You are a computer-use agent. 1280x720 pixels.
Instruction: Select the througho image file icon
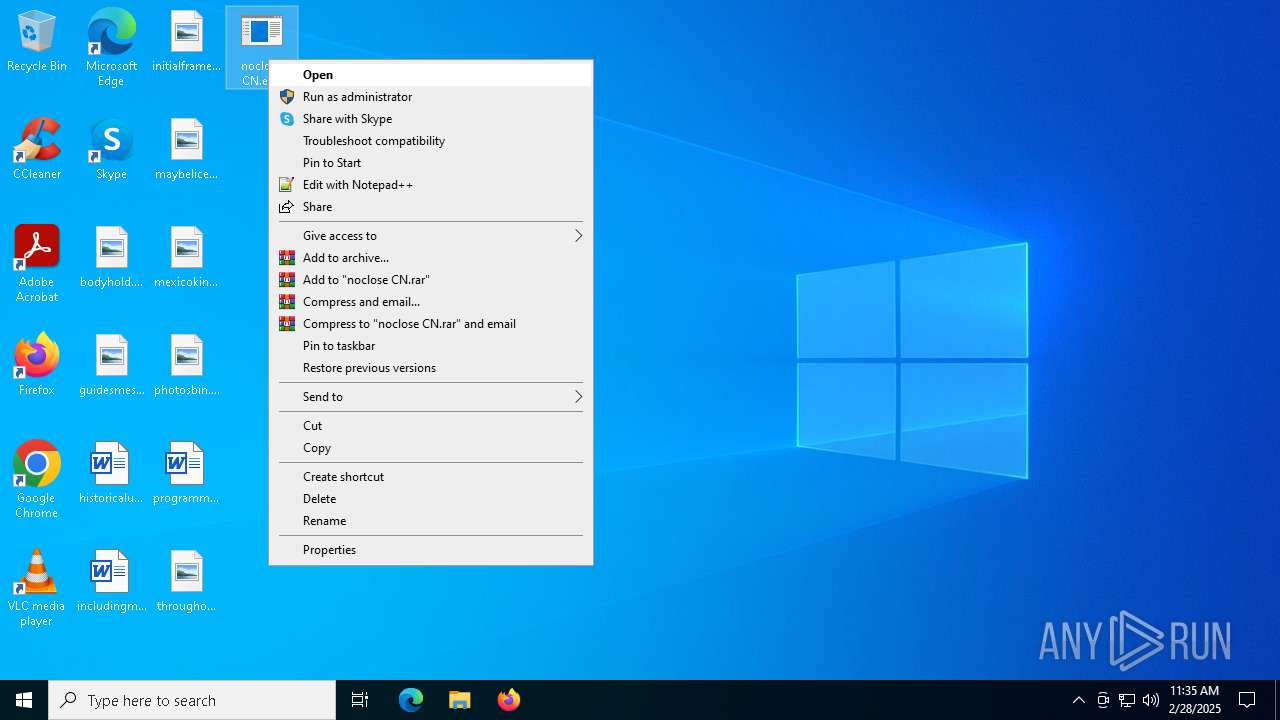[x=186, y=582]
